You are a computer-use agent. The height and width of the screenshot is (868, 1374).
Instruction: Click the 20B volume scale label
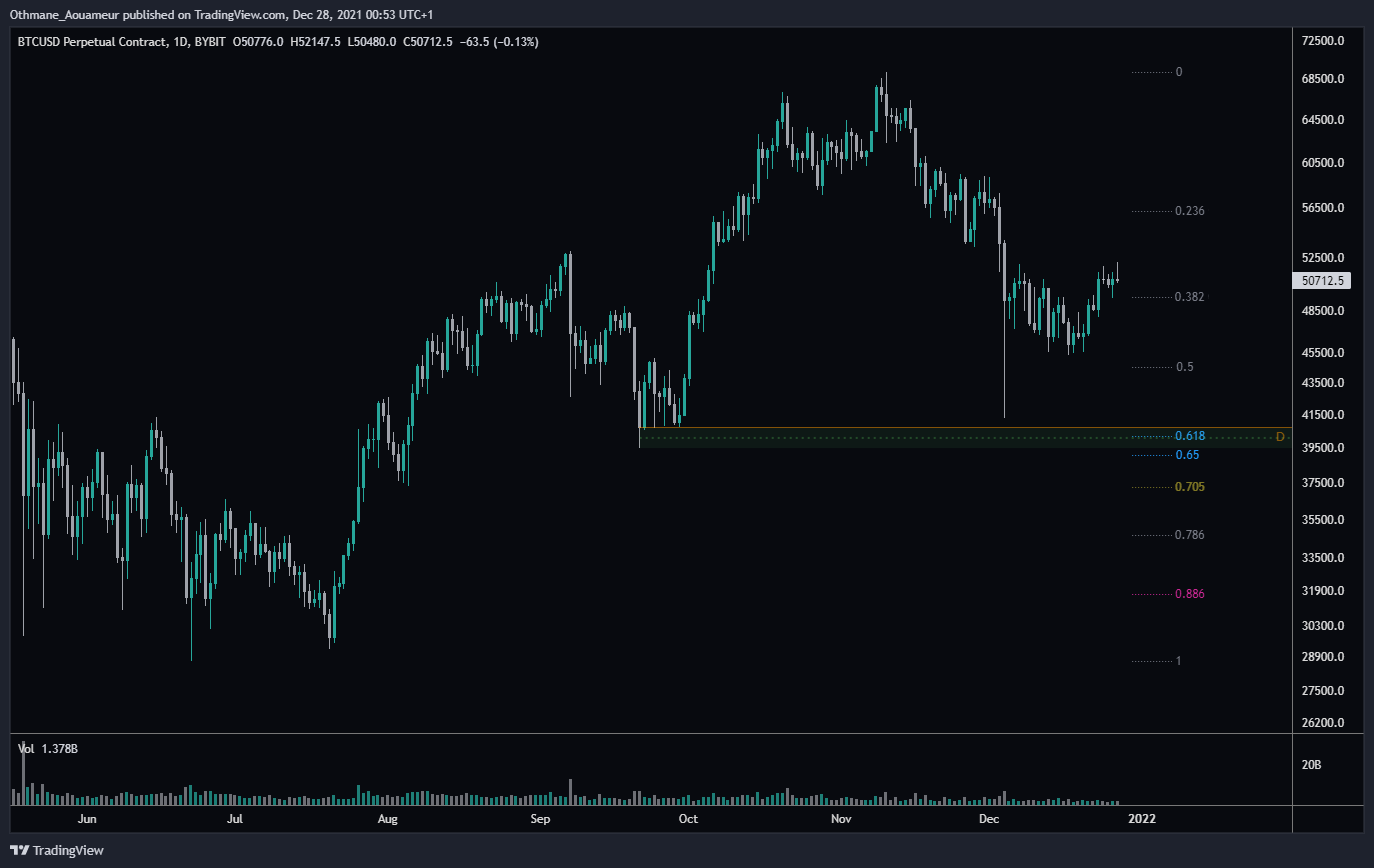[x=1311, y=765]
